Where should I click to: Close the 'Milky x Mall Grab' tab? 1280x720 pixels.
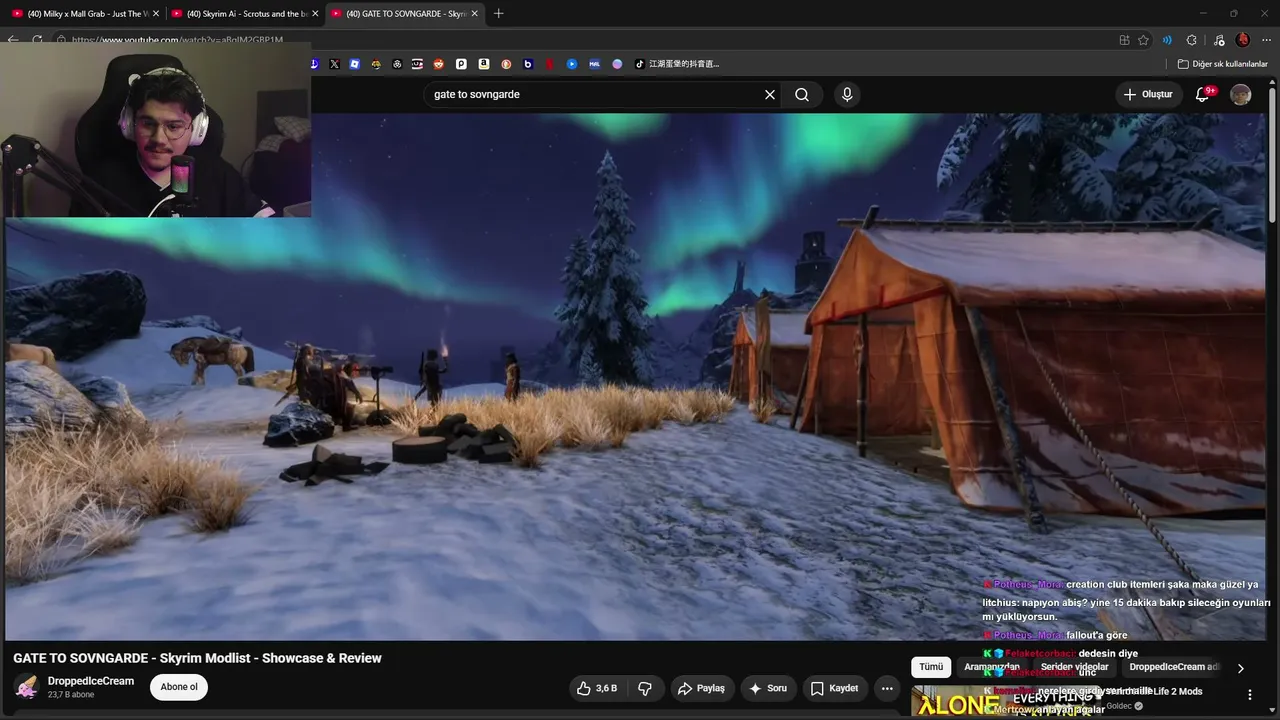point(155,13)
